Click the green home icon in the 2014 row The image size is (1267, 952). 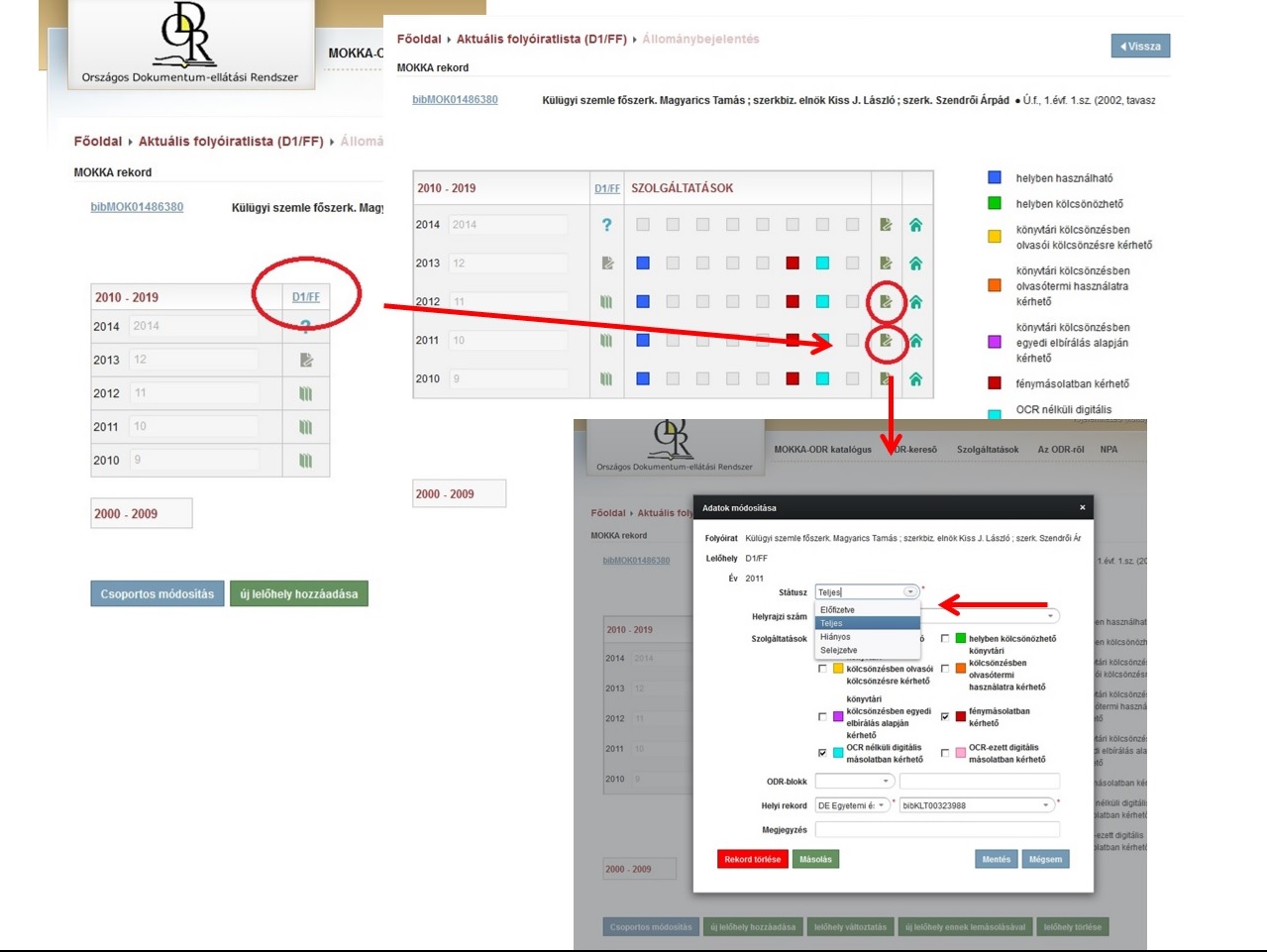[x=915, y=225]
